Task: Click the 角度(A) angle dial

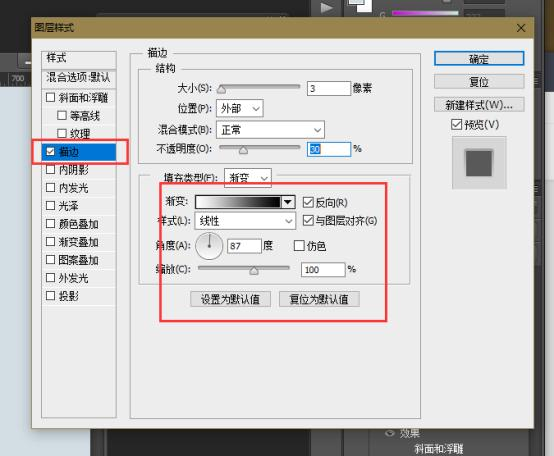Action: (209, 246)
